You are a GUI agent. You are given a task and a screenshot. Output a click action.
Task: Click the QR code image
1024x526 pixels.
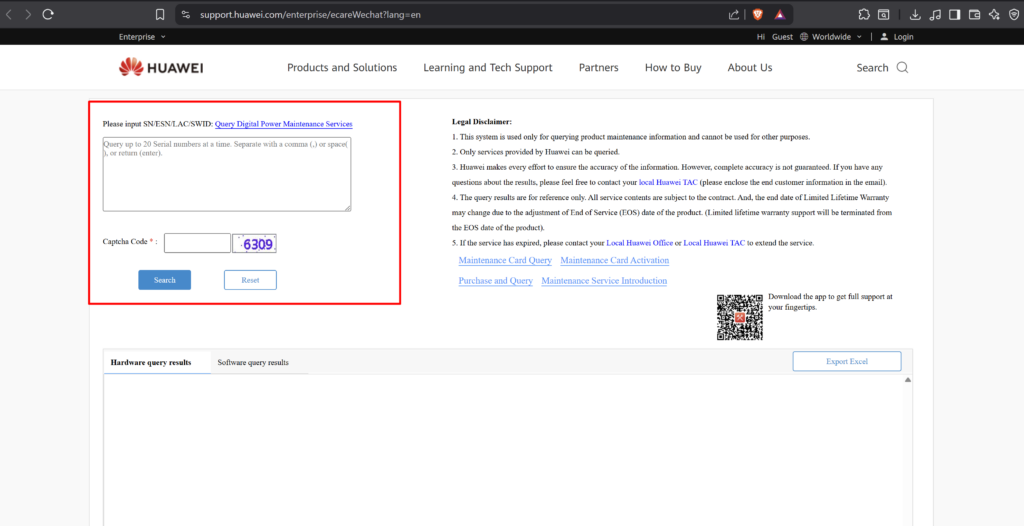coord(739,317)
